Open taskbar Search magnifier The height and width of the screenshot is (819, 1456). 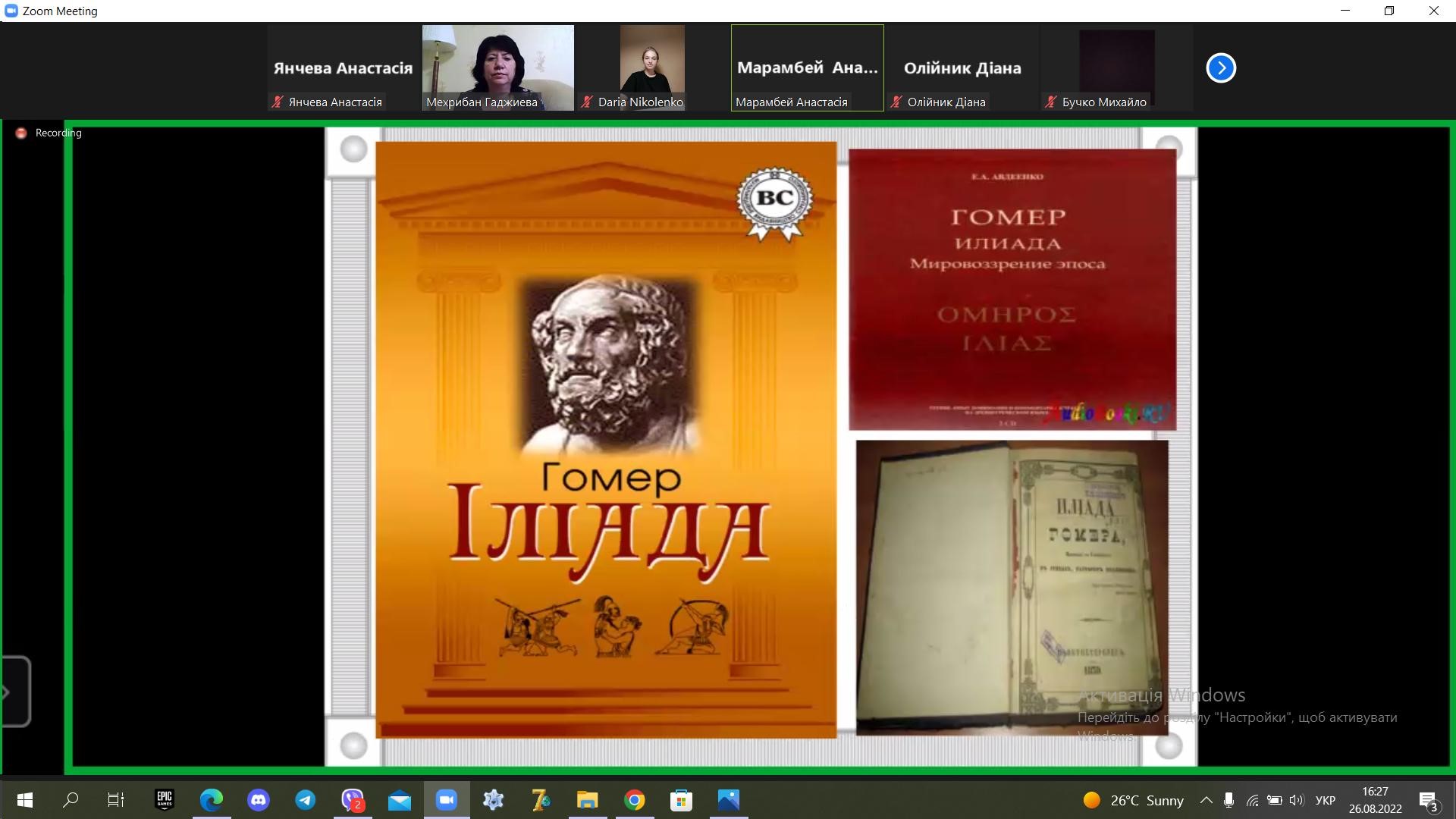[71, 799]
